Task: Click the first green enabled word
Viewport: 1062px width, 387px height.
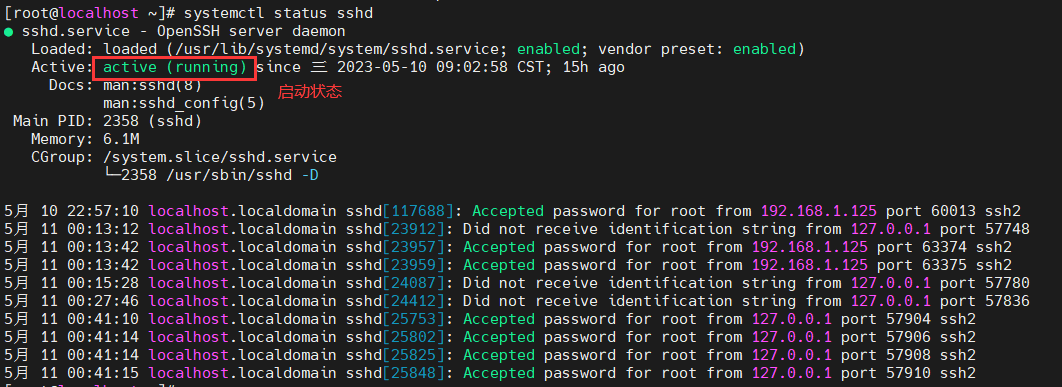Action: pos(548,49)
